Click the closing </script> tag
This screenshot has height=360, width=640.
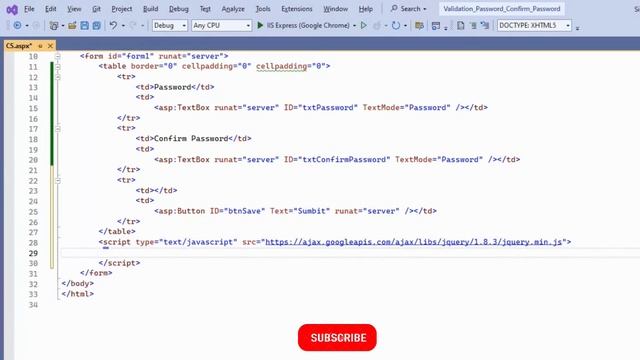pyautogui.click(x=119, y=263)
